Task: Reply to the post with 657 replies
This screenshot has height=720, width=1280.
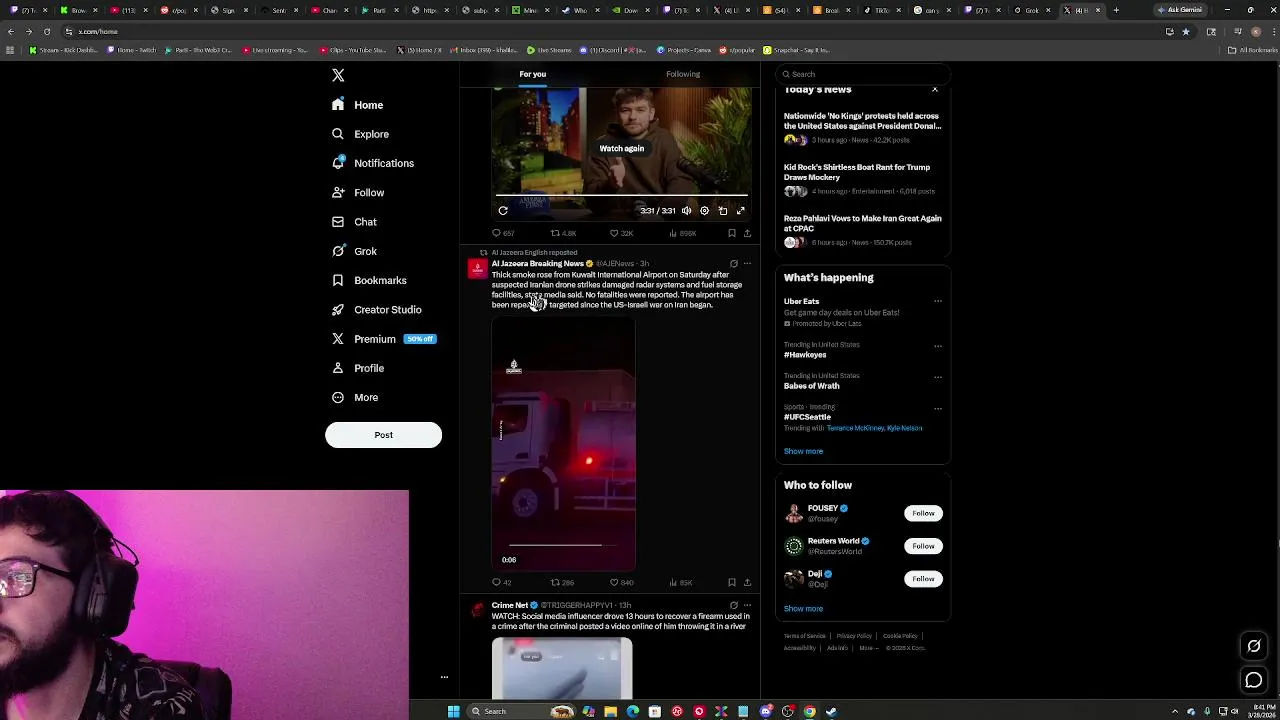Action: (503, 233)
